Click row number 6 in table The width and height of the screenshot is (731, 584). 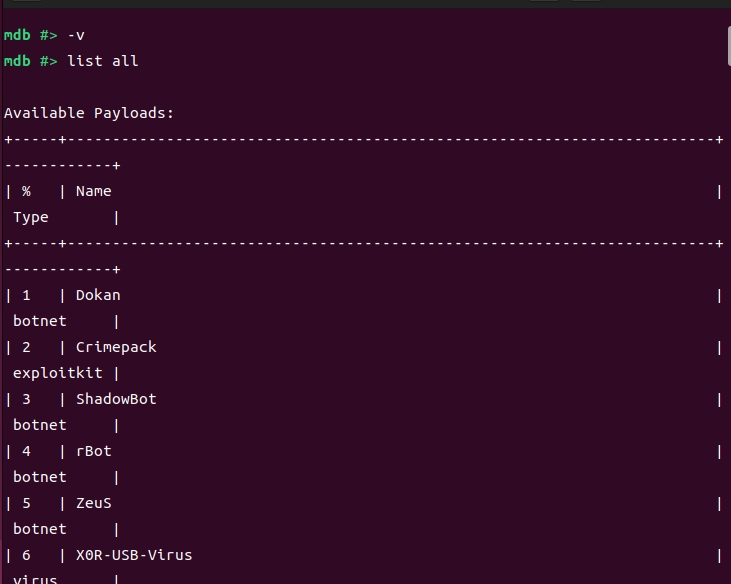click(26, 555)
